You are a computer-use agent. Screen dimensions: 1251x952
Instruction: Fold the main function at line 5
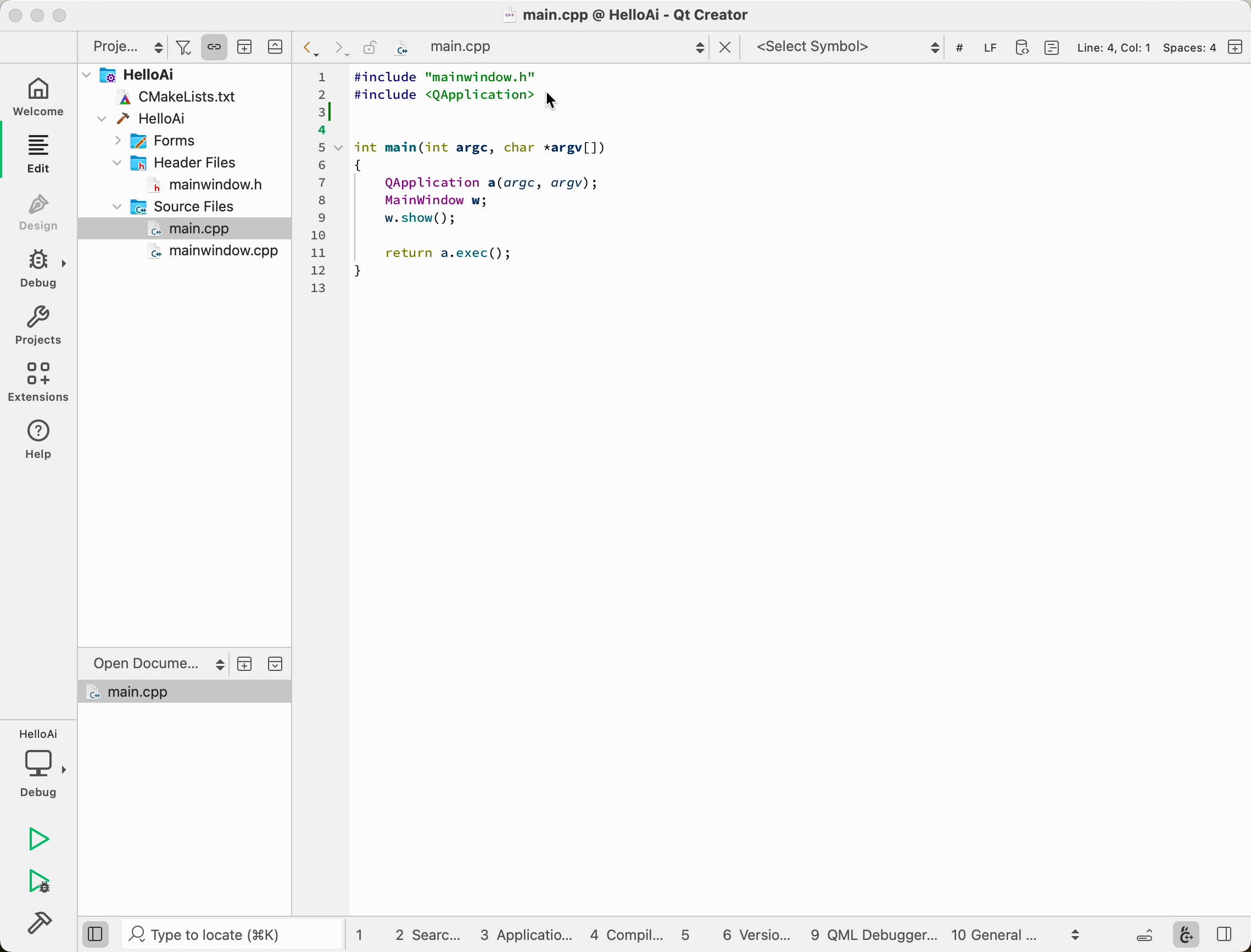[338, 148]
